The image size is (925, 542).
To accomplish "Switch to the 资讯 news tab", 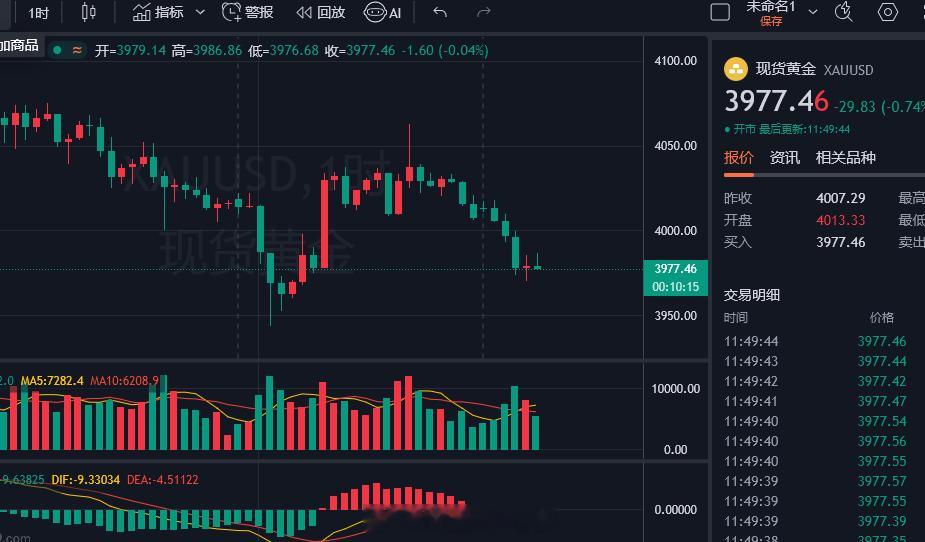I will tap(785, 157).
